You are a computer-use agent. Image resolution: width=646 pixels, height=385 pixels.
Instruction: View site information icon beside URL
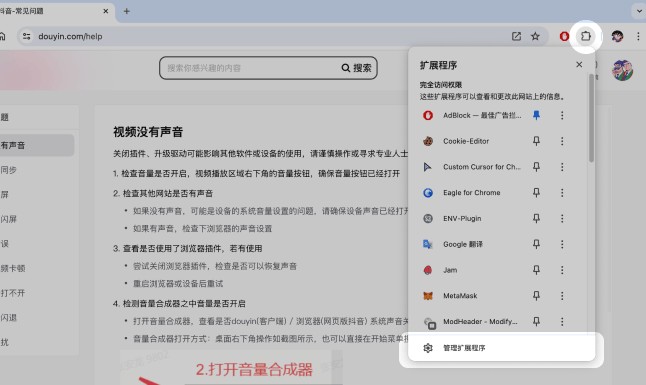27,36
